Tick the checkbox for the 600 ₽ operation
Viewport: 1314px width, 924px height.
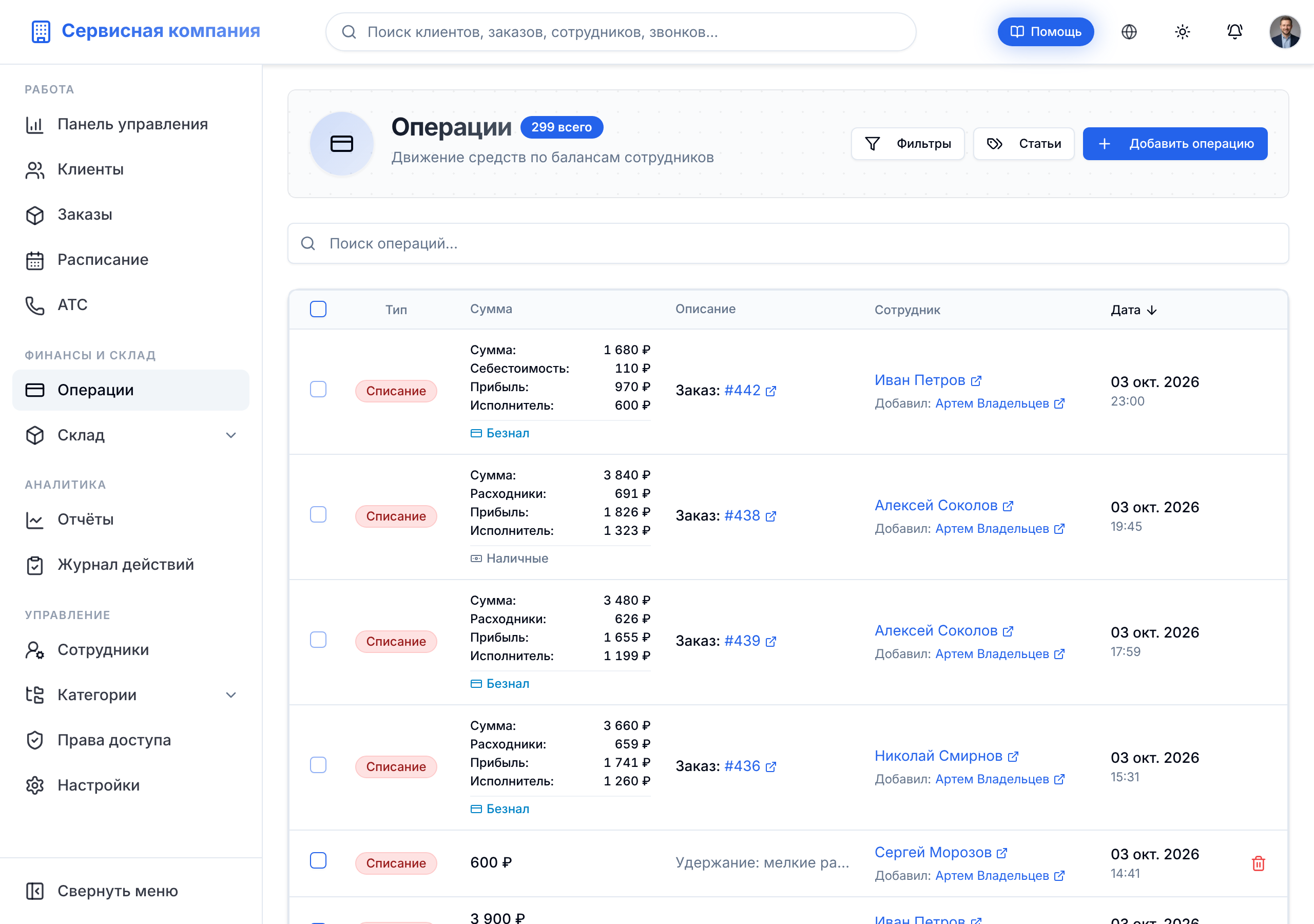pyautogui.click(x=318, y=861)
